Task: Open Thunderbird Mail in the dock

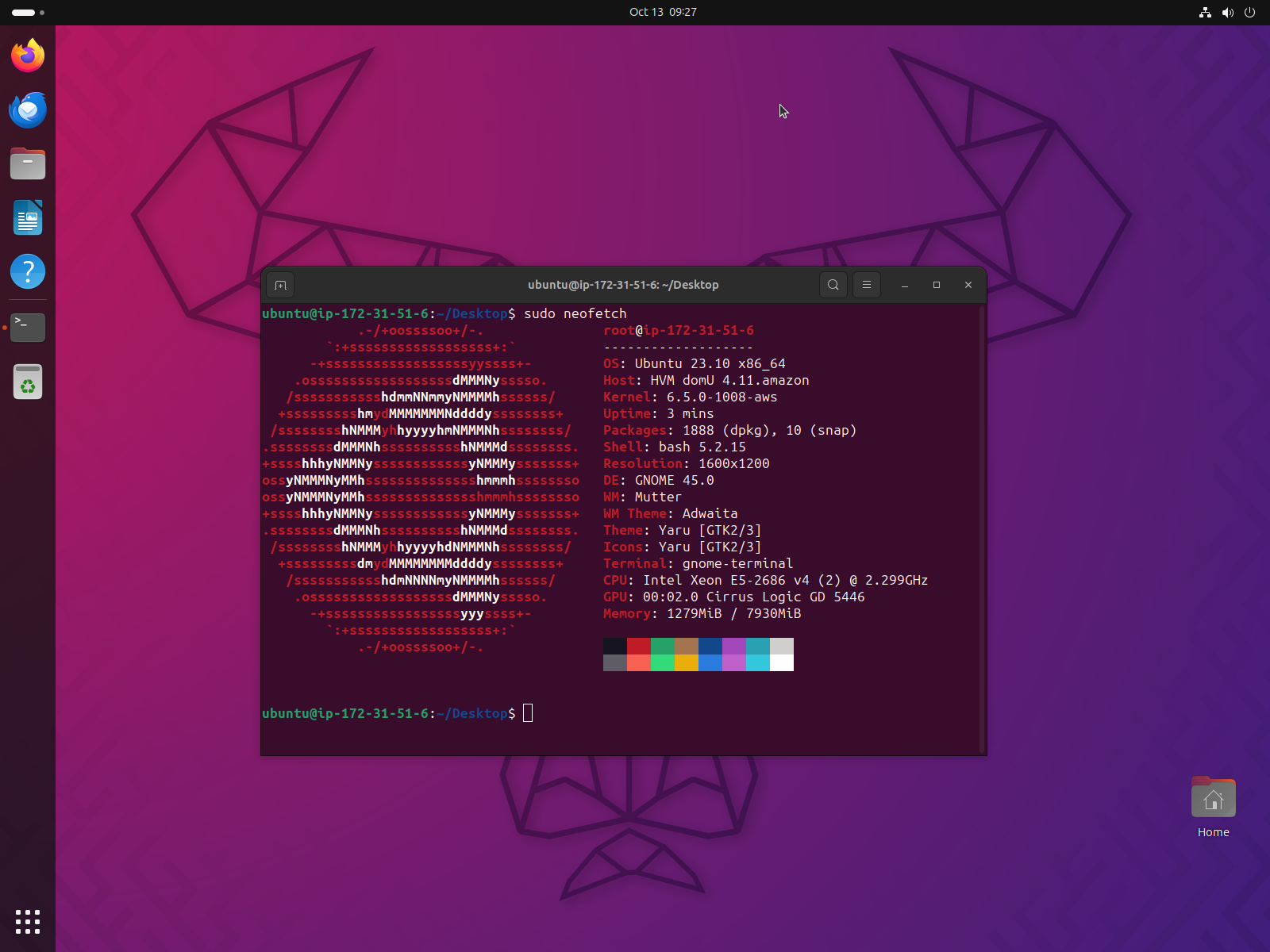Action: tap(28, 109)
